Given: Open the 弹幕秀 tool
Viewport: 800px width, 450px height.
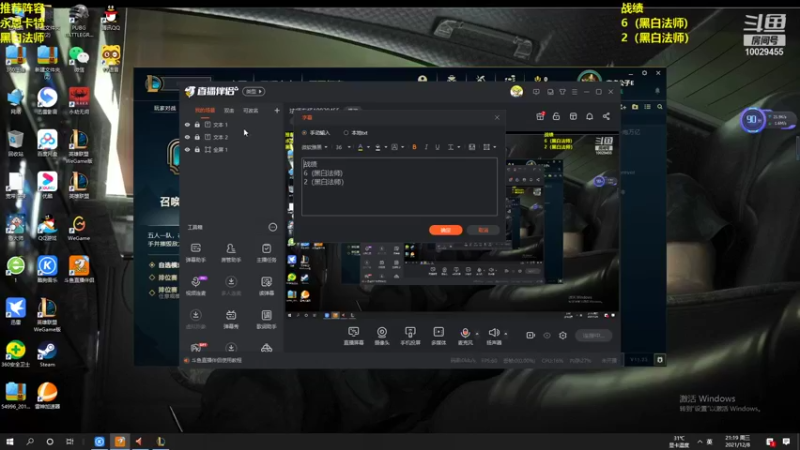Looking at the screenshot, I should click(231, 319).
